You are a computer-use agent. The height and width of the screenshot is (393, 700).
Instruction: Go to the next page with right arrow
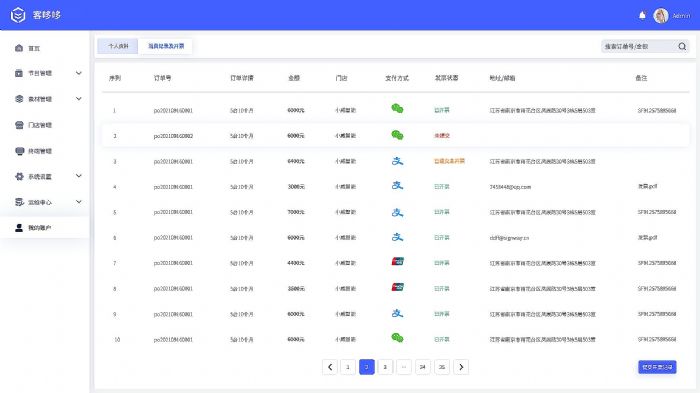[461, 367]
